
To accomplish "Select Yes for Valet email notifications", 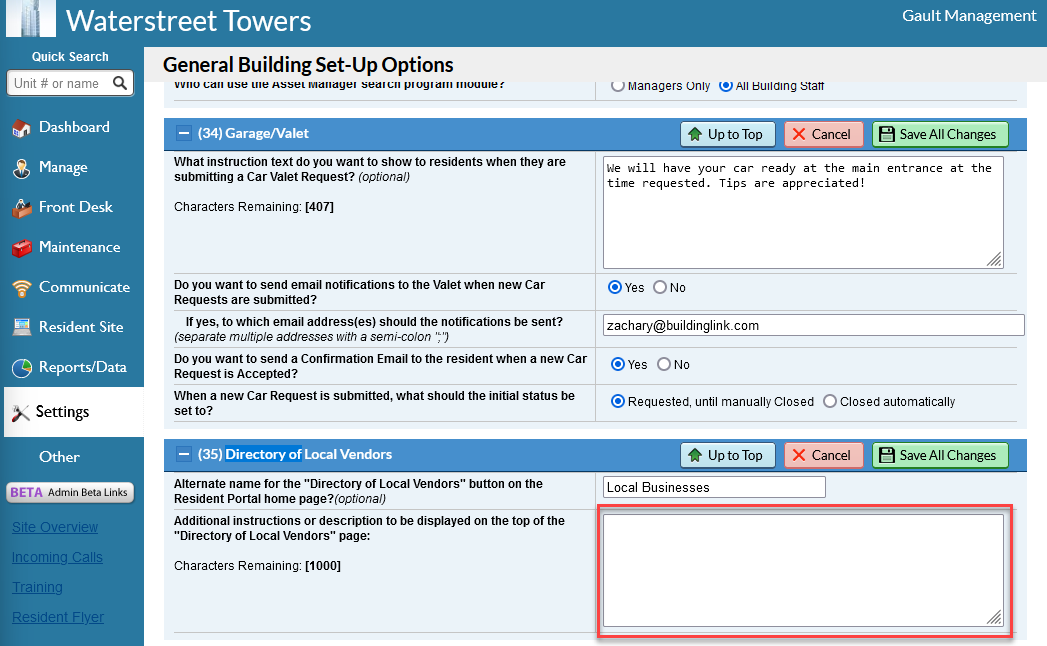I will coord(615,287).
